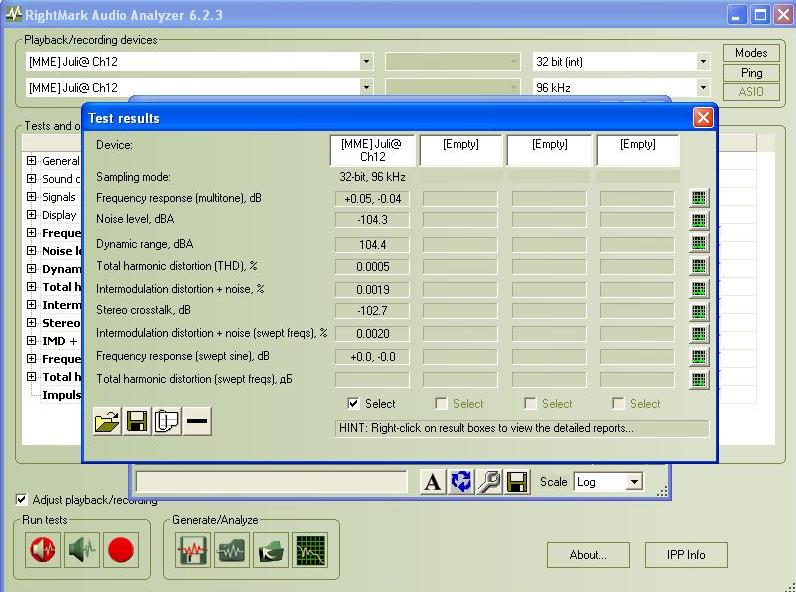Click the floppy disk save icon in Test results
This screenshot has width=796, height=592.
tap(137, 421)
